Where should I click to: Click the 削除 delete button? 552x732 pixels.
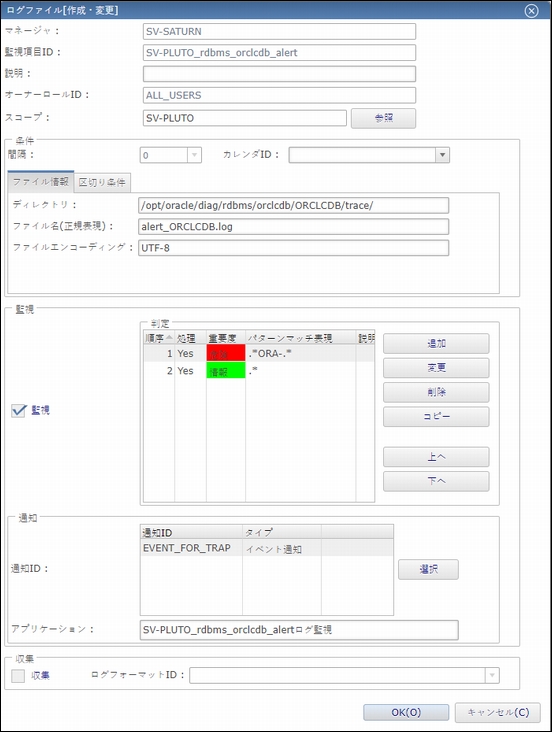pyautogui.click(x=436, y=392)
